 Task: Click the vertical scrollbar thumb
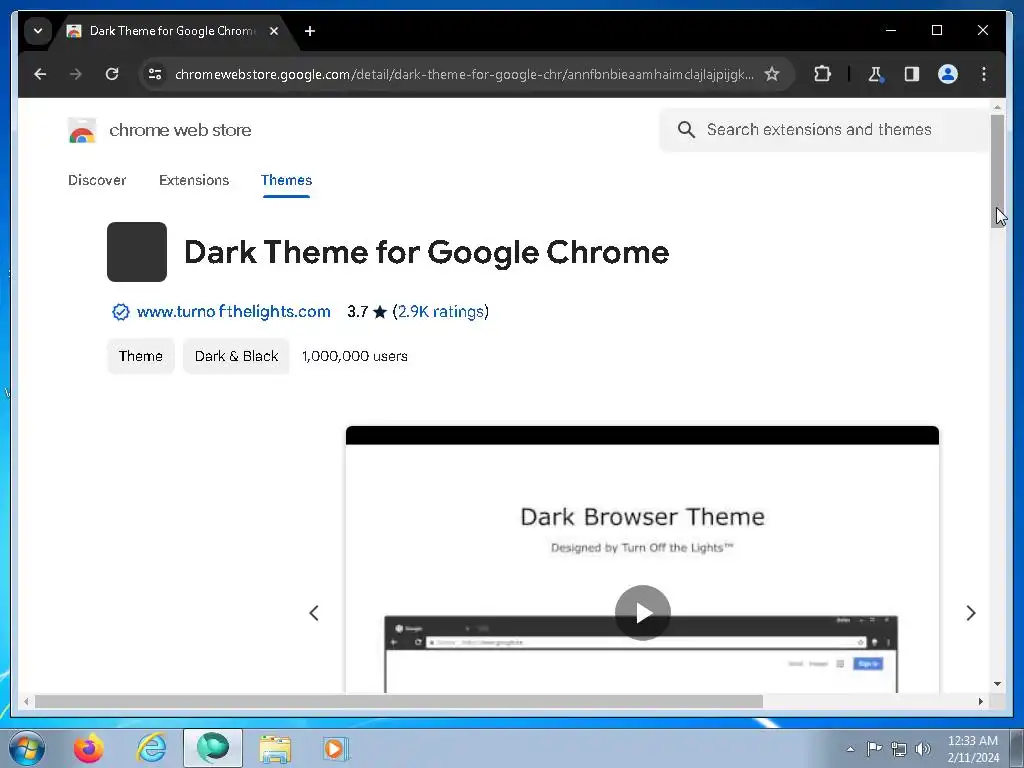[x=997, y=170]
